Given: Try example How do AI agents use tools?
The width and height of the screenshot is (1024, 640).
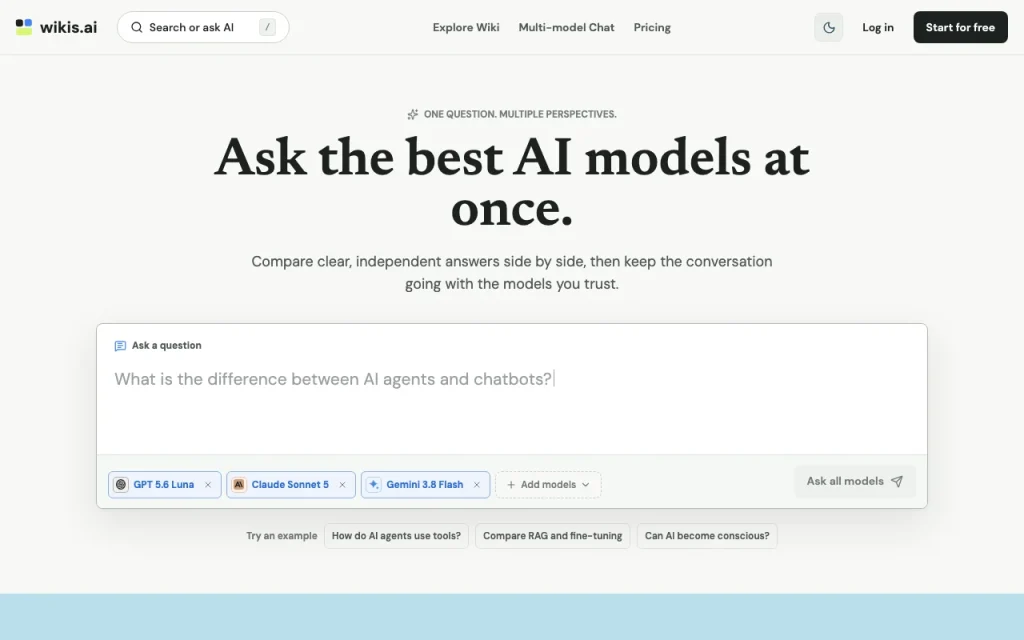Looking at the screenshot, I should [x=396, y=536].
